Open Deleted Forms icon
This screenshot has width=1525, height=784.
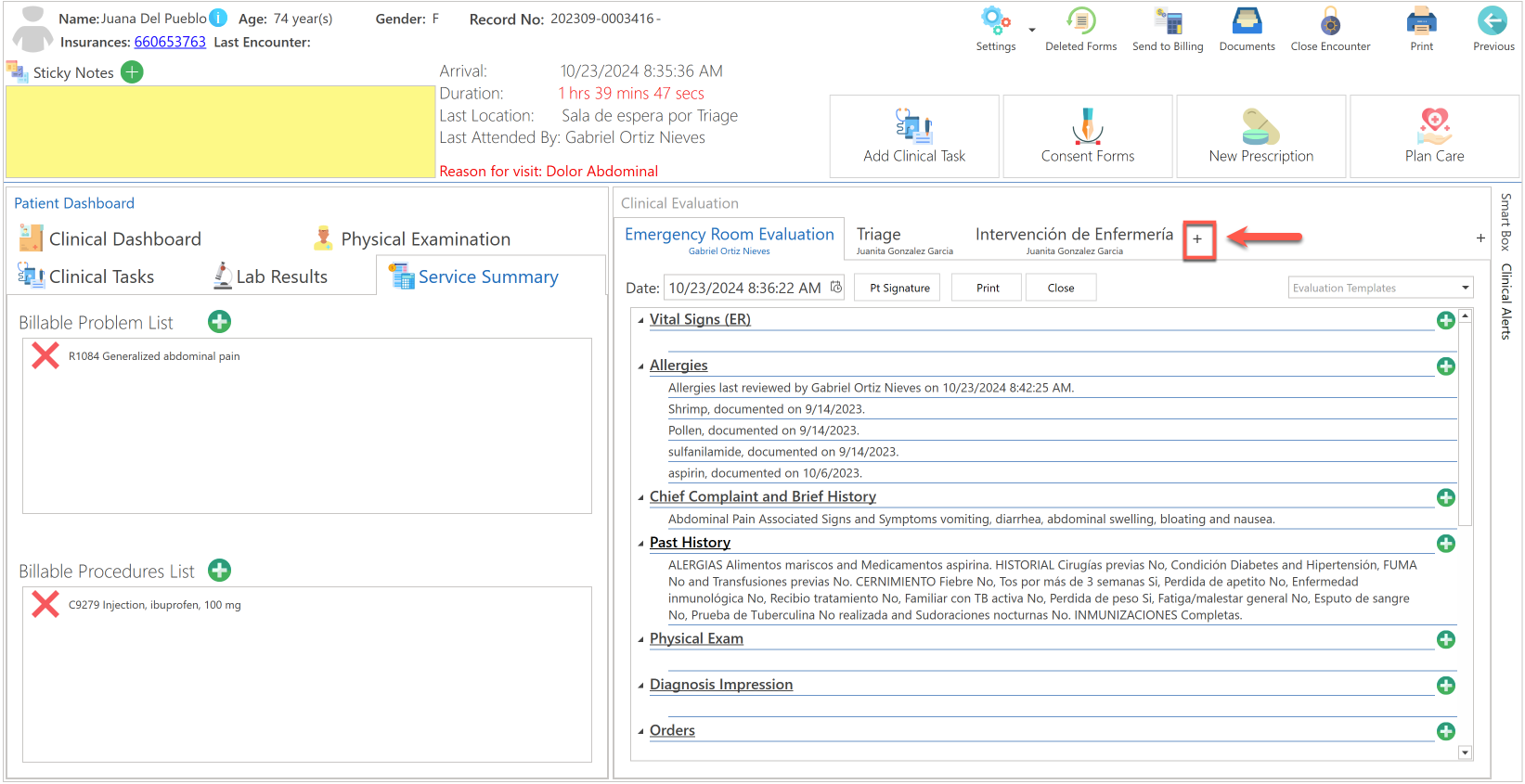coord(1081,21)
